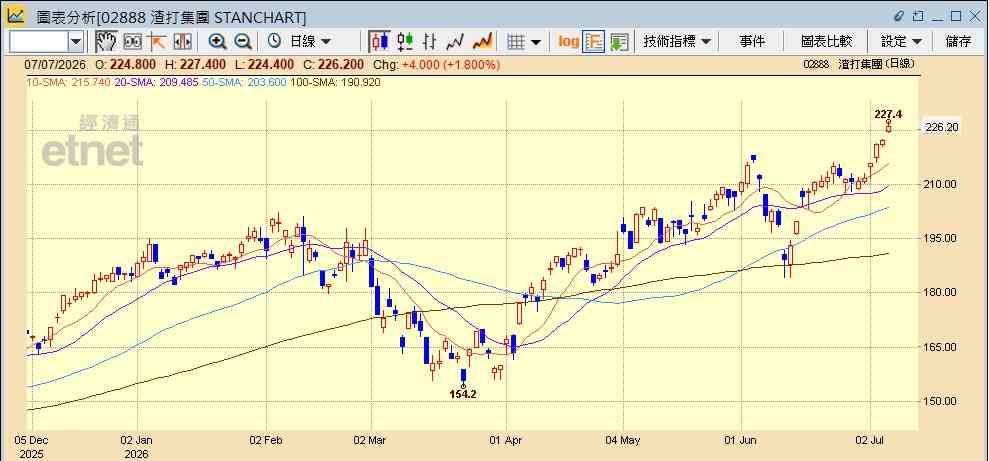
Task: Toggle the log scale button
Action: click(568, 42)
